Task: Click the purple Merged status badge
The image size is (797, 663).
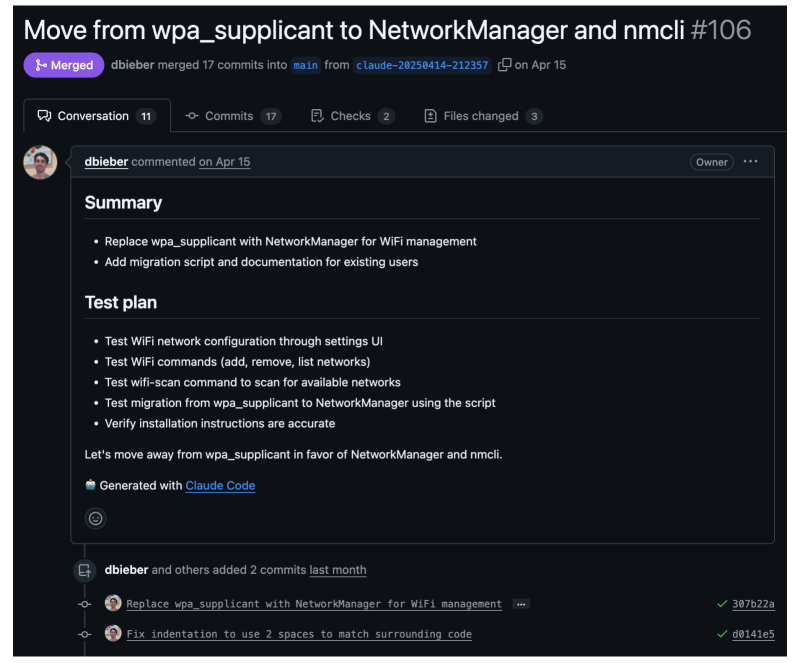Action: (64, 65)
